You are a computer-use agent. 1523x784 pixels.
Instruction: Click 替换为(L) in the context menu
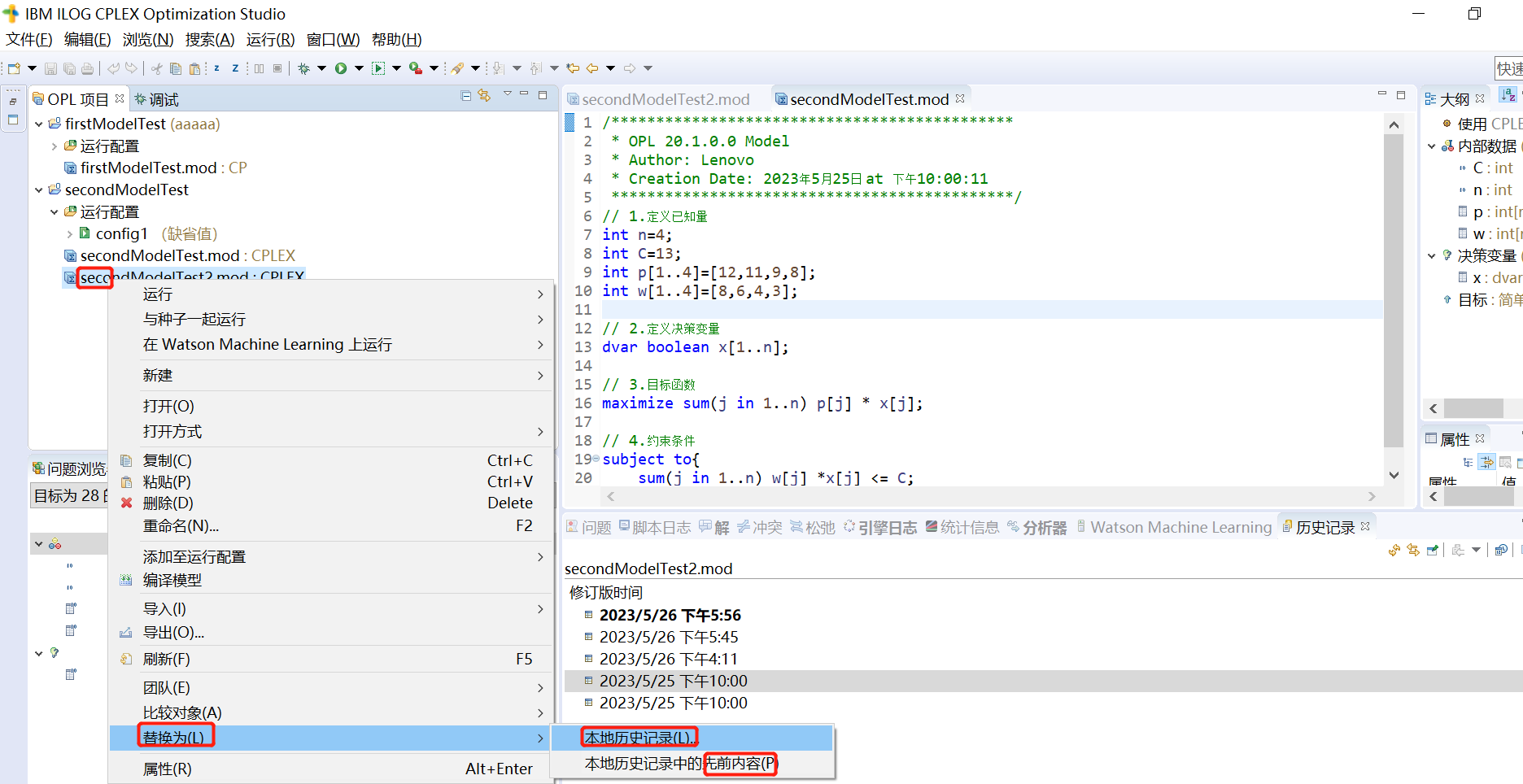click(x=331, y=738)
